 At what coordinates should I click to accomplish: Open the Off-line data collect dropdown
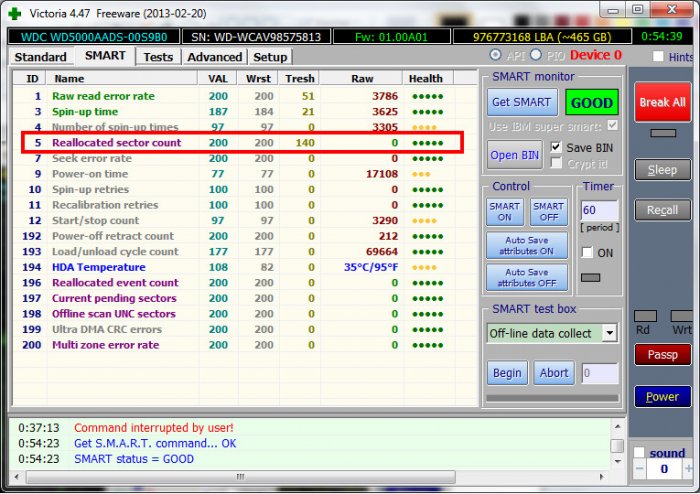point(609,333)
